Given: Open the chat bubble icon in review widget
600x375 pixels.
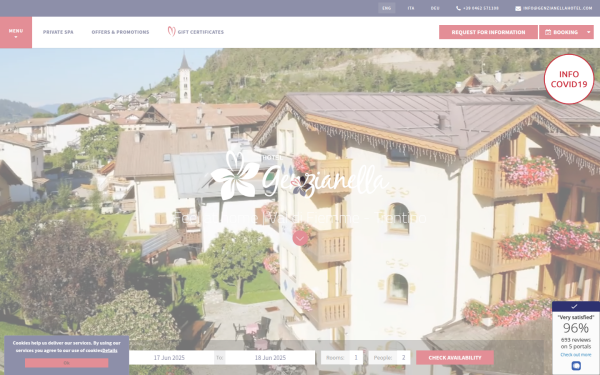Looking at the screenshot, I should click(x=576, y=366).
